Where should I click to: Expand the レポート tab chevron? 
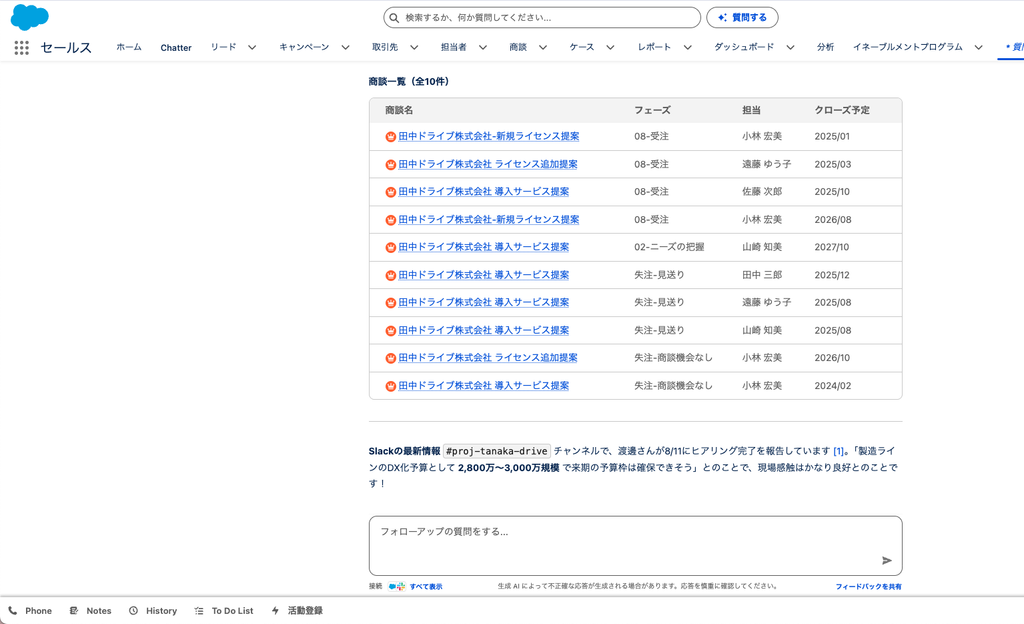pos(688,48)
